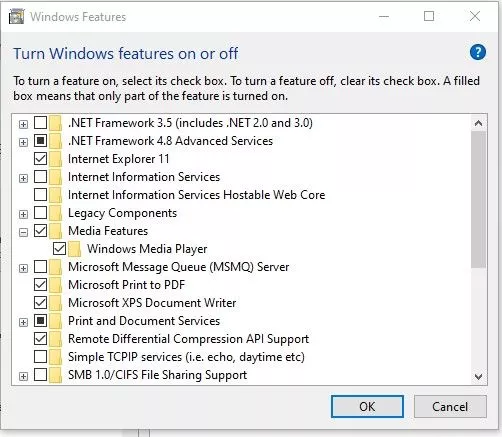Click the folder icon next to Simple TCPIP services
This screenshot has height=437, width=502.
pyautogui.click(x=55, y=357)
